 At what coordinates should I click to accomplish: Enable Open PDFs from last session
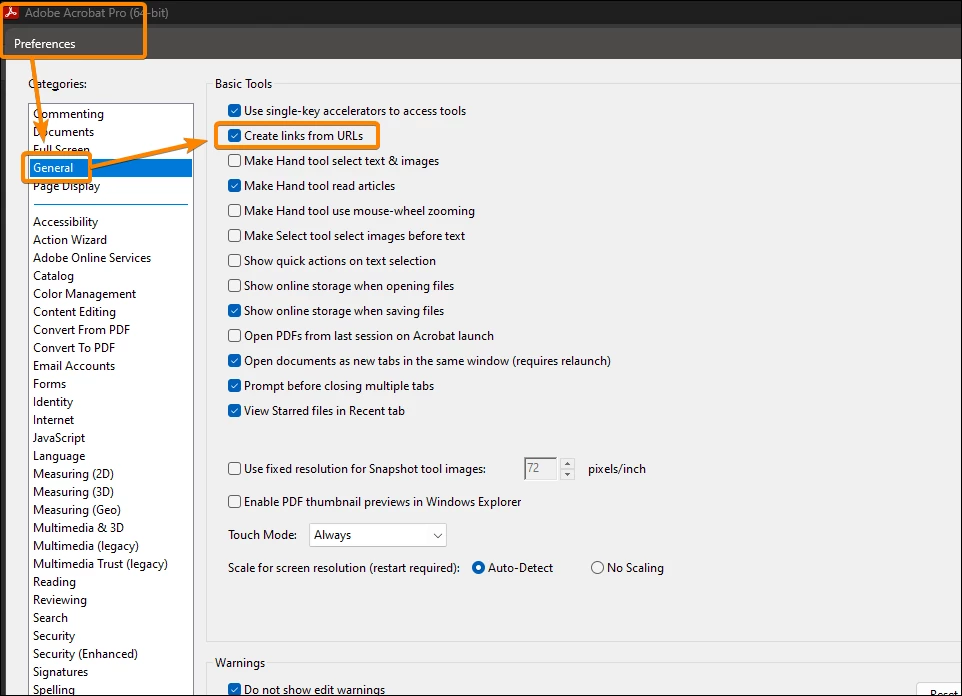[234, 336]
